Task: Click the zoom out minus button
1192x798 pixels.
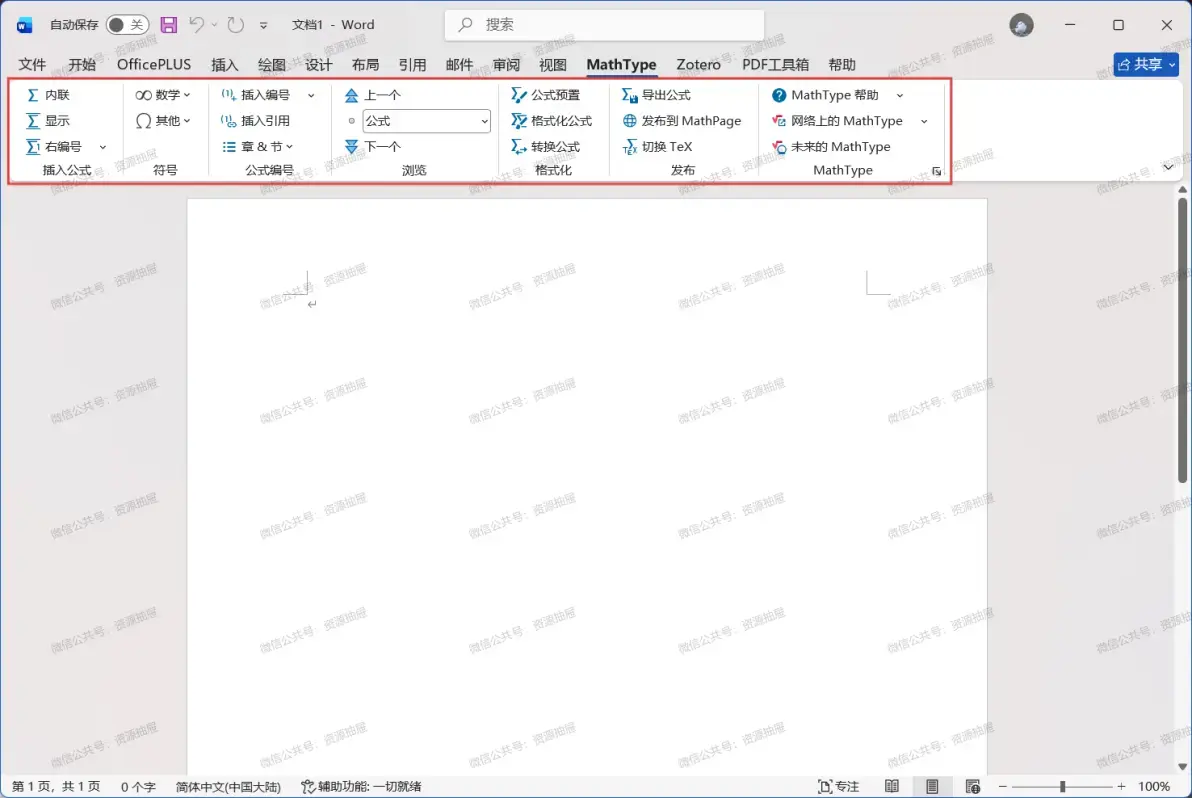Action: [1003, 787]
